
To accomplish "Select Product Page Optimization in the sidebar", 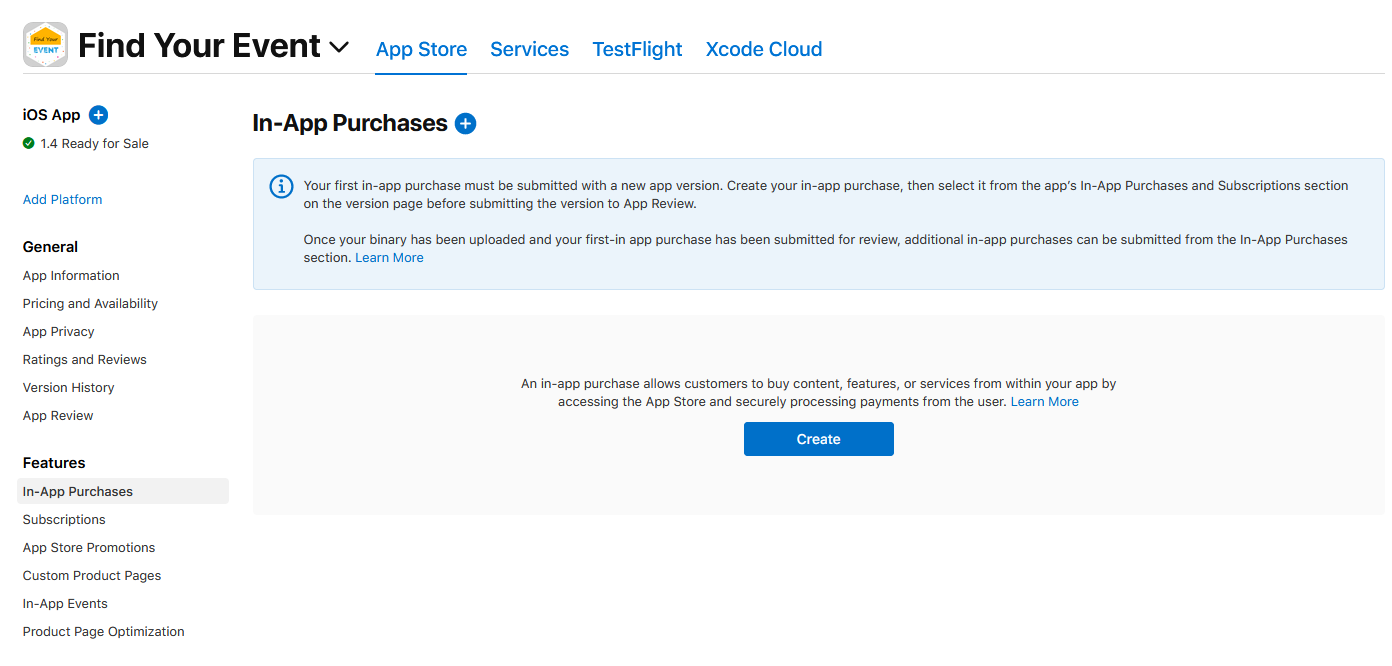I will [103, 632].
